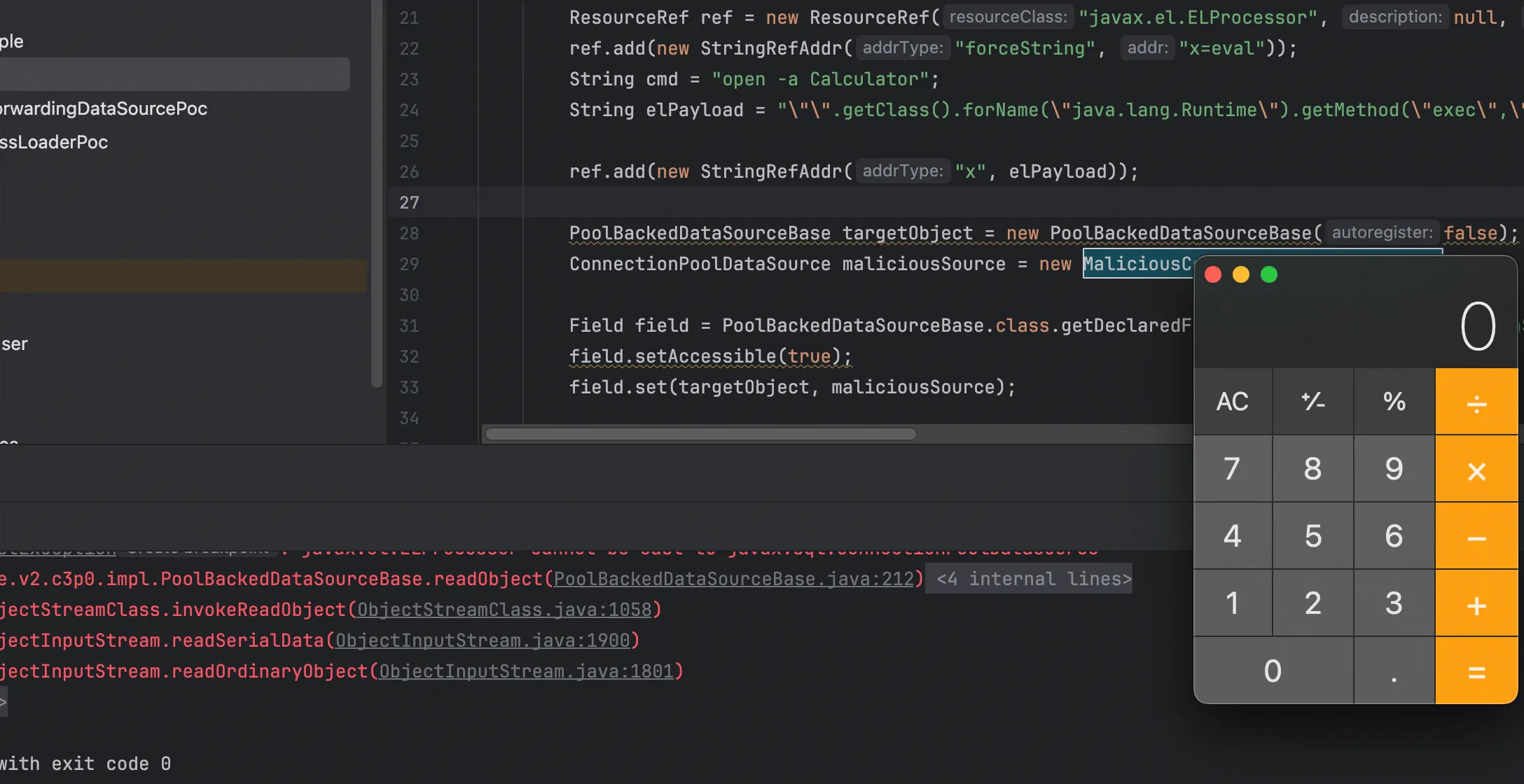Open ObjectStreamClass.java:1058 stack trace link
Image resolution: width=1524 pixels, height=784 pixels.
coord(504,610)
